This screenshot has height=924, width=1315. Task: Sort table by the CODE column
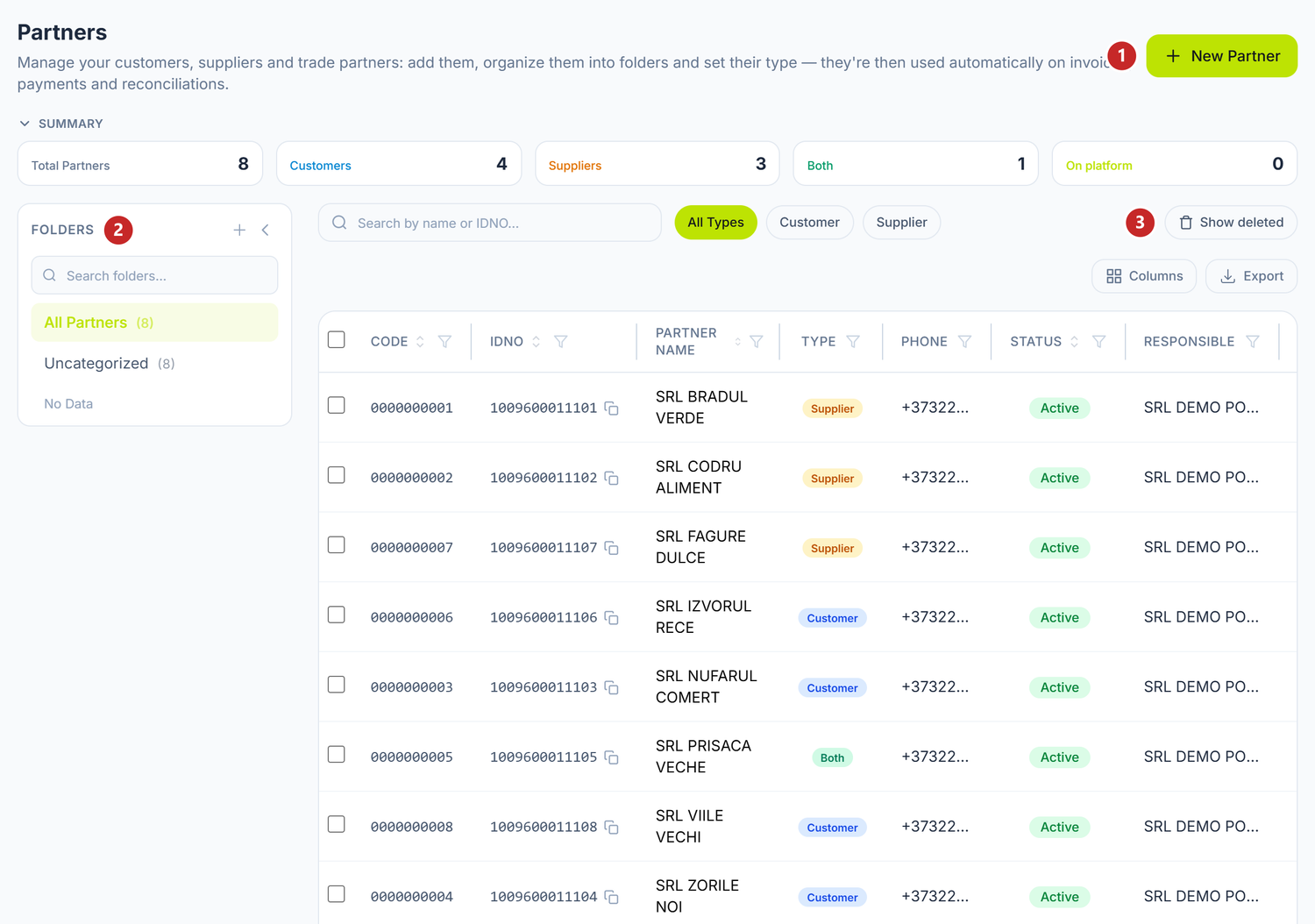[420, 342]
